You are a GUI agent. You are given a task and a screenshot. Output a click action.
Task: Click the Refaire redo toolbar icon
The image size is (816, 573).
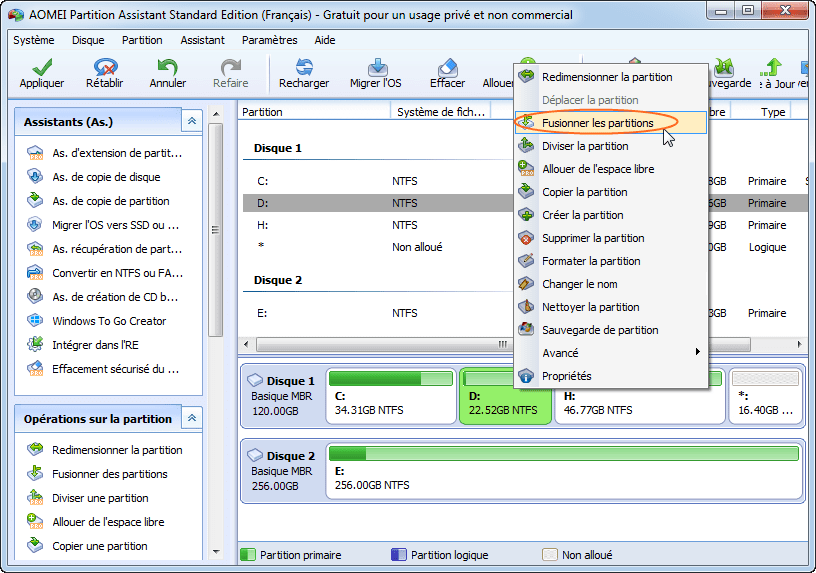tap(231, 67)
